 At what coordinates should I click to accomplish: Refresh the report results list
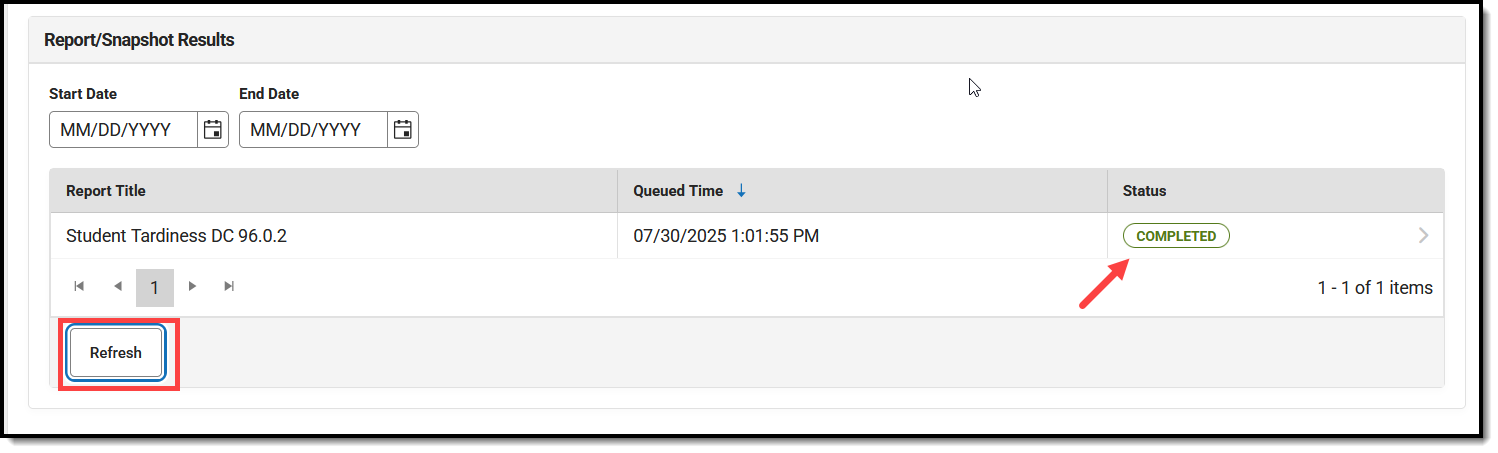coord(116,353)
